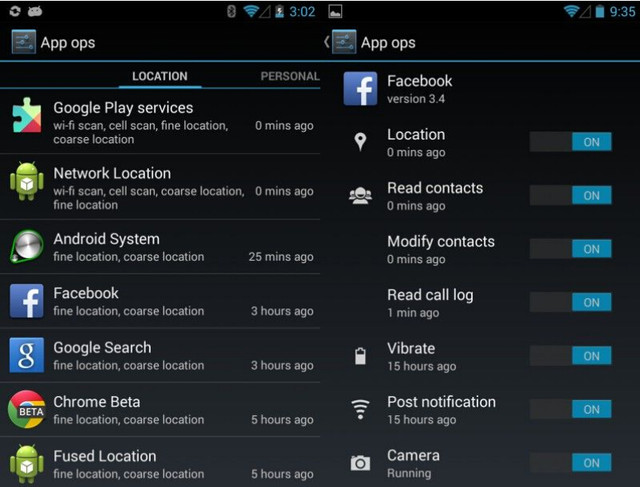Tap the charging battery icon beside 3:02

pos(279,11)
